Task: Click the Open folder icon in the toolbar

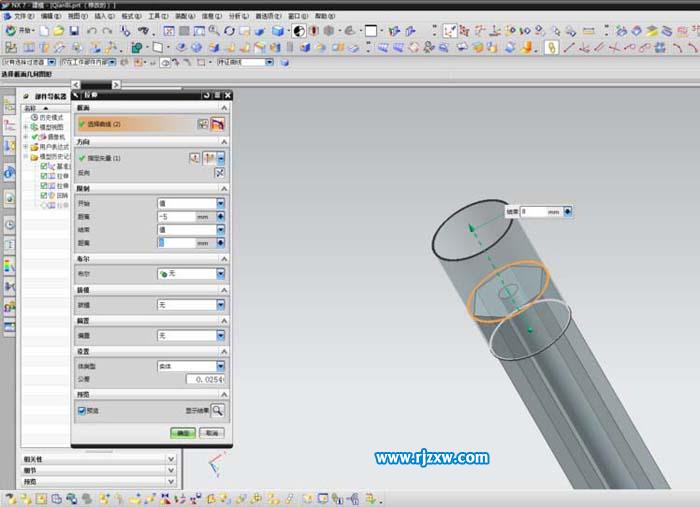Action: [59, 32]
